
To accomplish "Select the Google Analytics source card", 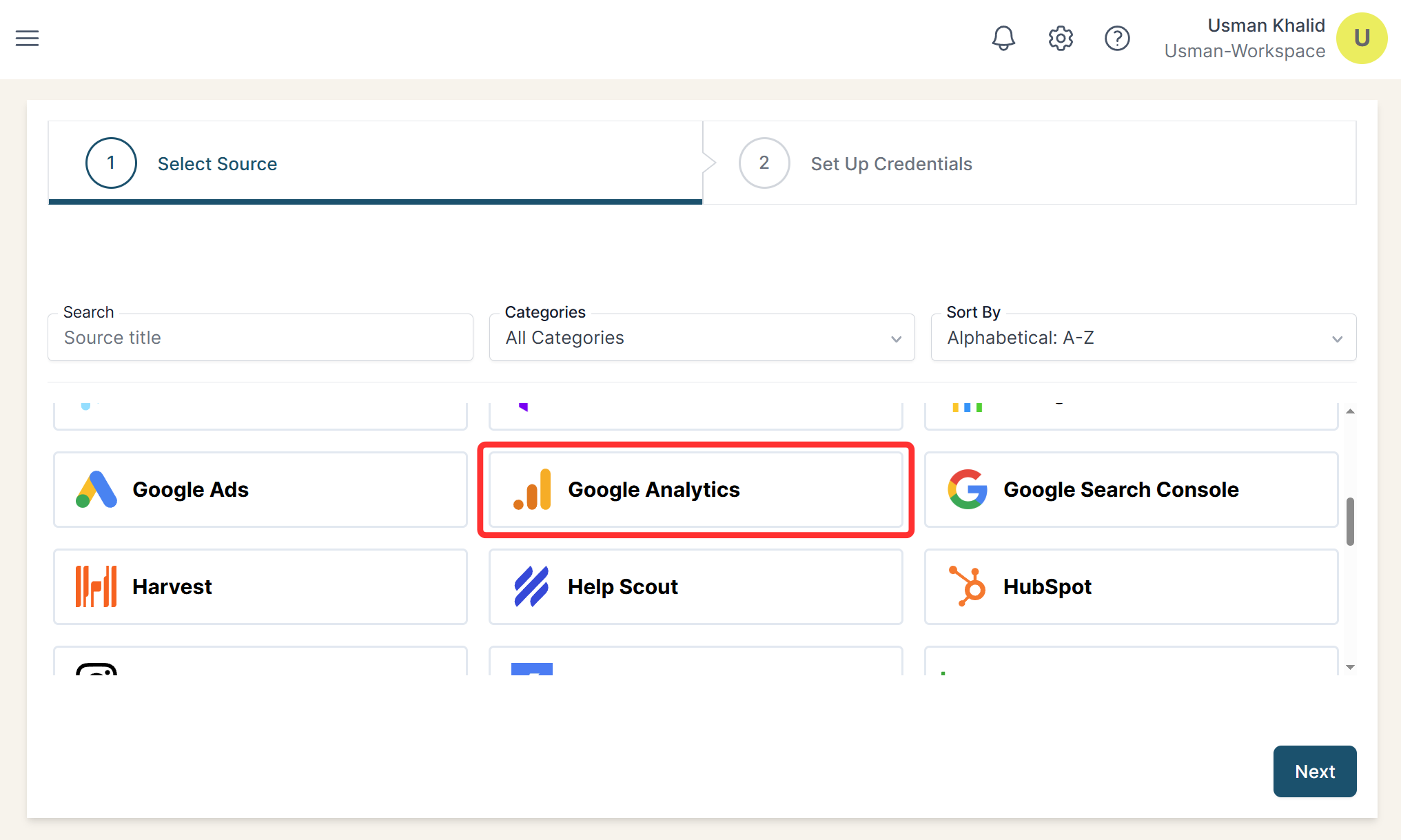I will pyautogui.click(x=695, y=489).
